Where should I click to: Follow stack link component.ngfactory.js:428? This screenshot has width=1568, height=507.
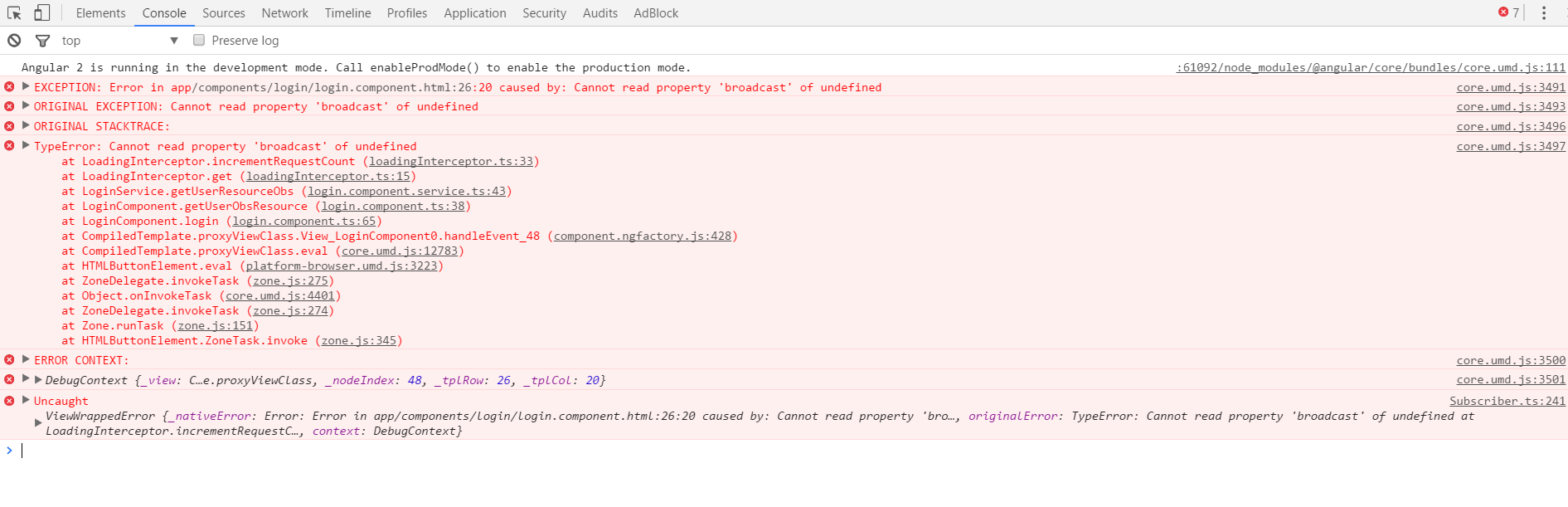643,236
